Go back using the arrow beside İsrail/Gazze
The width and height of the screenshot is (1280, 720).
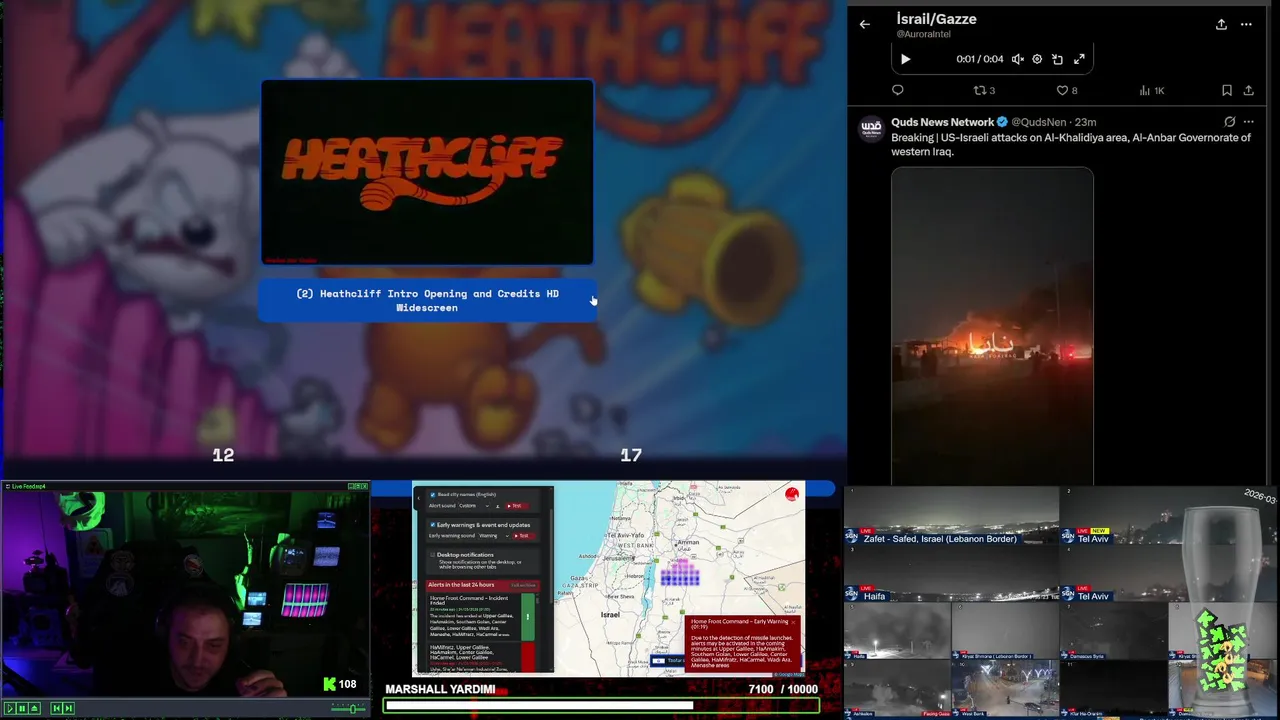[x=865, y=25]
